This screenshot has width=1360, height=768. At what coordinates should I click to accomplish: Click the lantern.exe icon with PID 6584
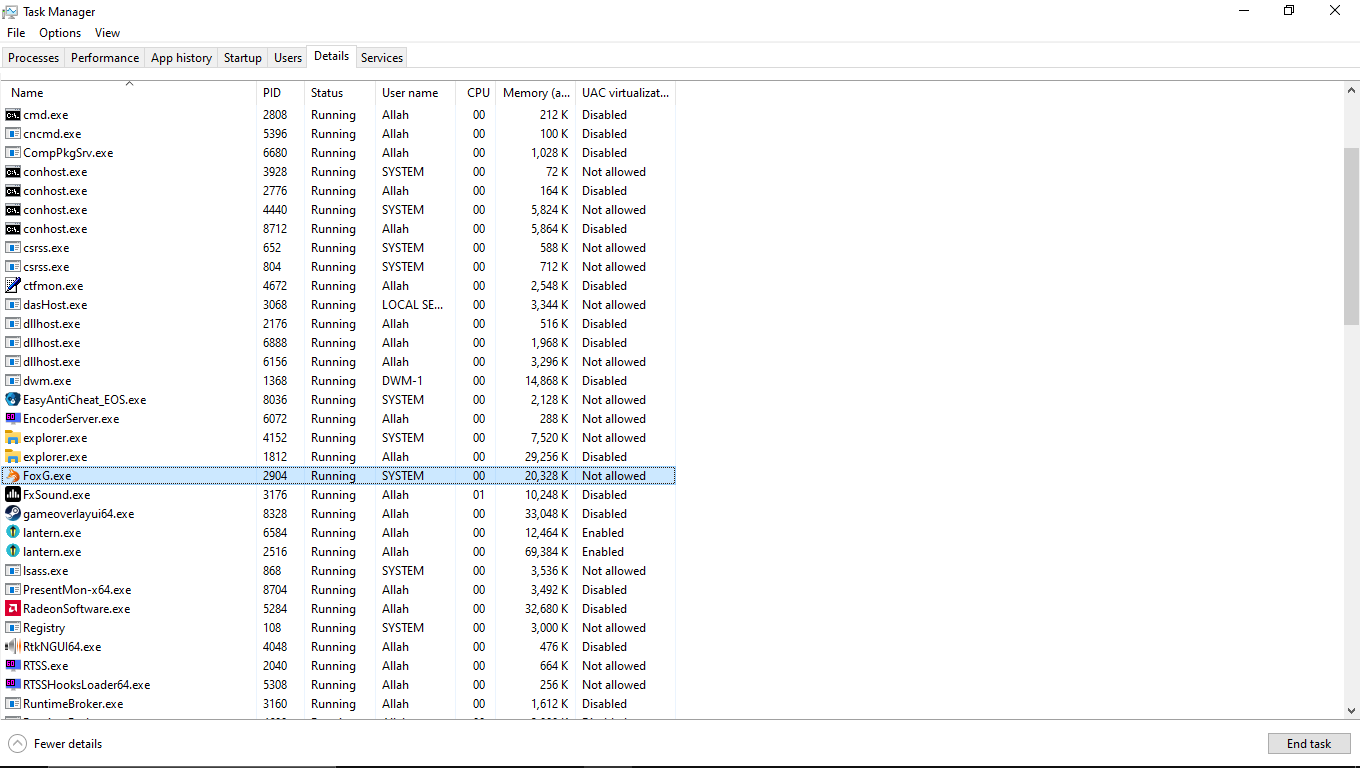pyautogui.click(x=13, y=533)
